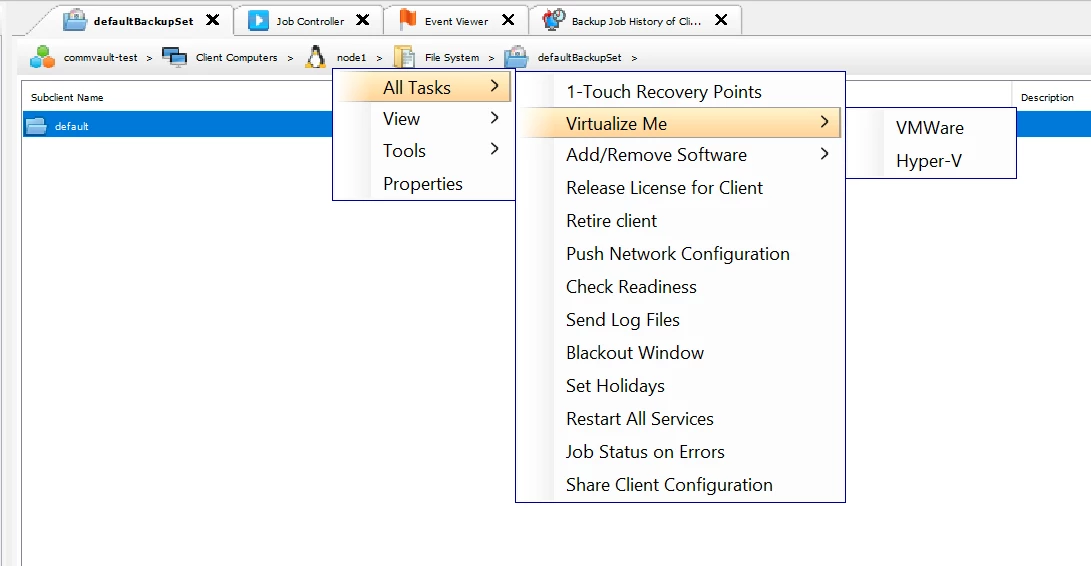The width and height of the screenshot is (1091, 566).
Task: Click the Event Viewer flag icon
Action: pos(408,19)
